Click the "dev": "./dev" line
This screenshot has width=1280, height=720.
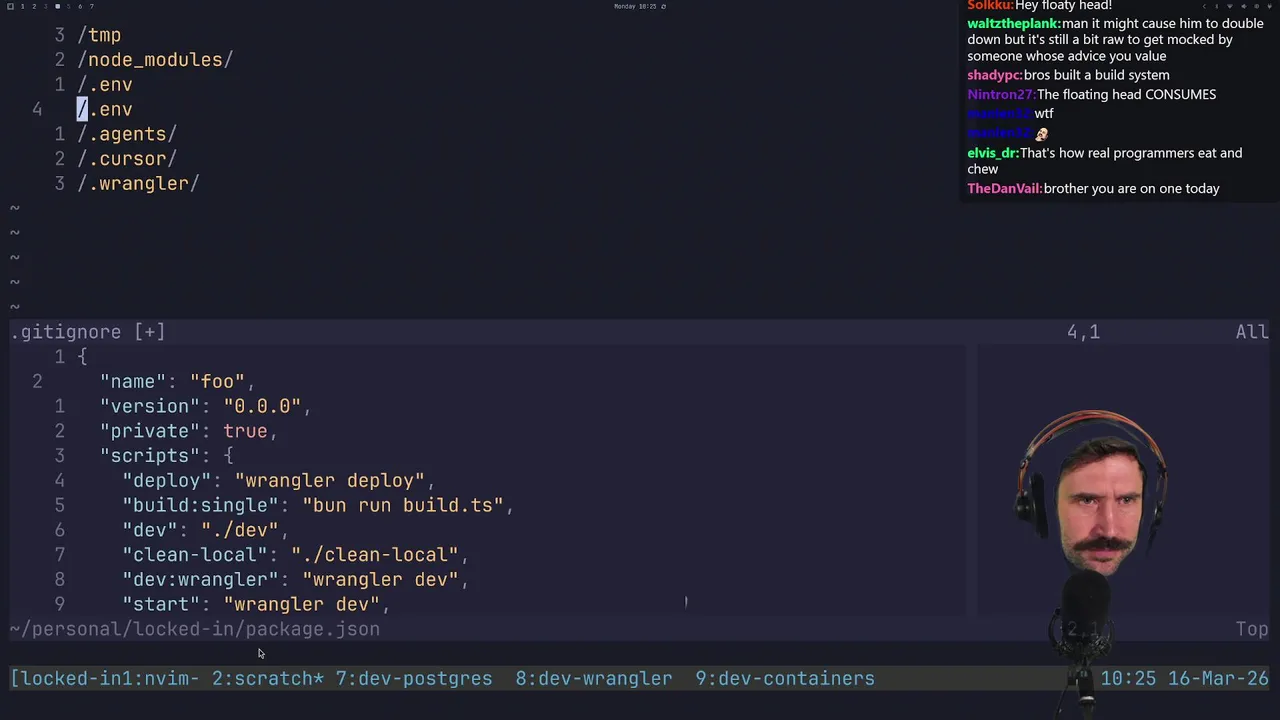(205, 530)
